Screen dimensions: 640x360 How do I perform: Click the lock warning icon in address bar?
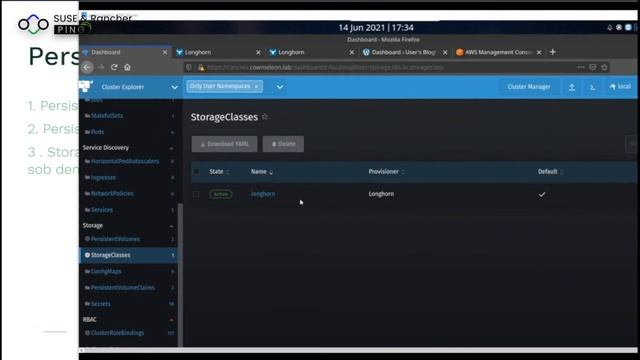[201, 68]
